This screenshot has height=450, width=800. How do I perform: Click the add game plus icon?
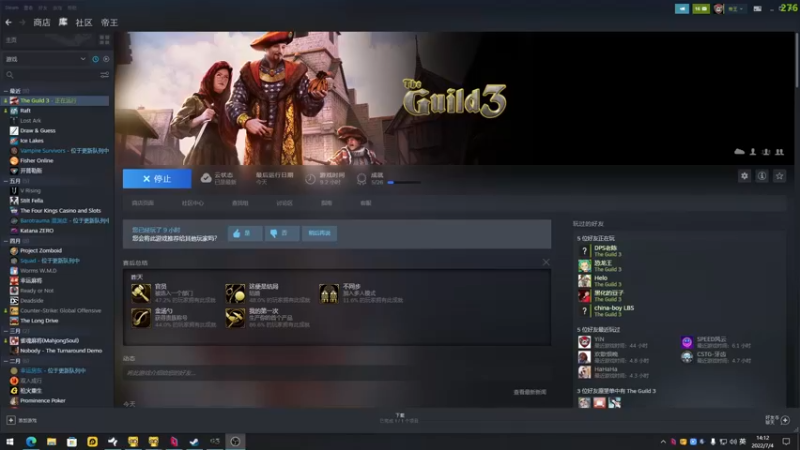[x=11, y=420]
